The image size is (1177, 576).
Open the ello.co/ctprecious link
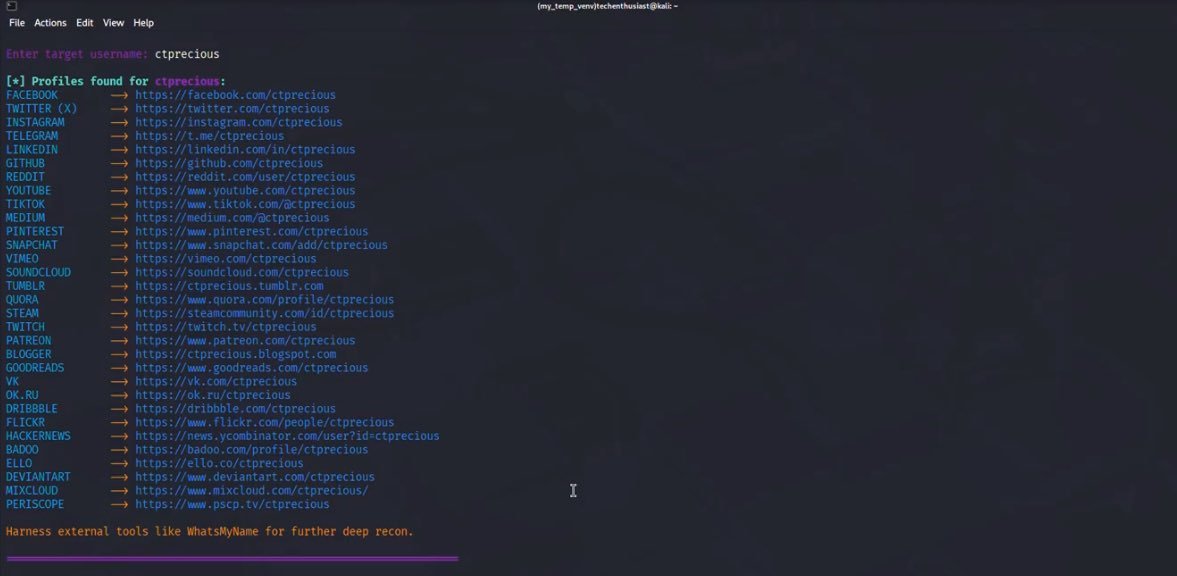[219, 463]
